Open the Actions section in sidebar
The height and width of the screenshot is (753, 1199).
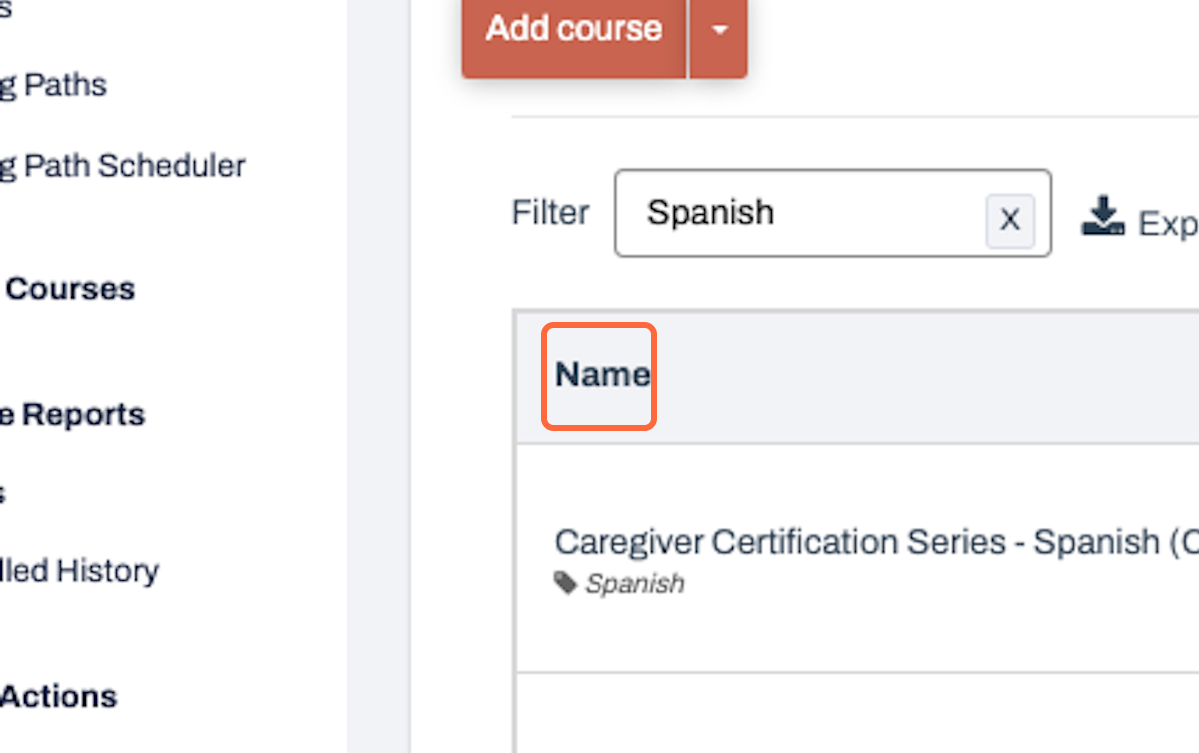point(60,696)
